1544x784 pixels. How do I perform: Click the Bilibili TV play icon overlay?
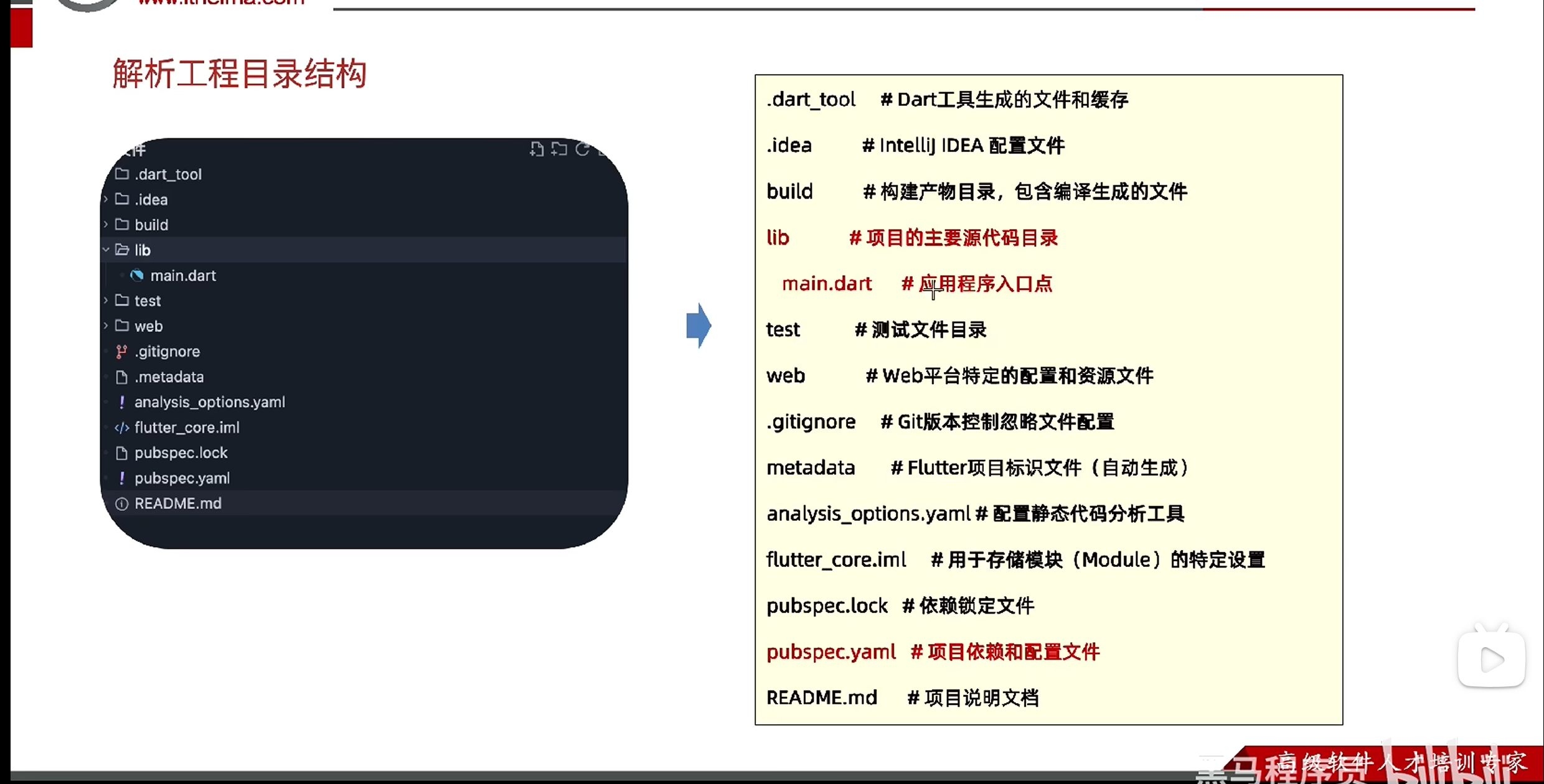[1491, 660]
